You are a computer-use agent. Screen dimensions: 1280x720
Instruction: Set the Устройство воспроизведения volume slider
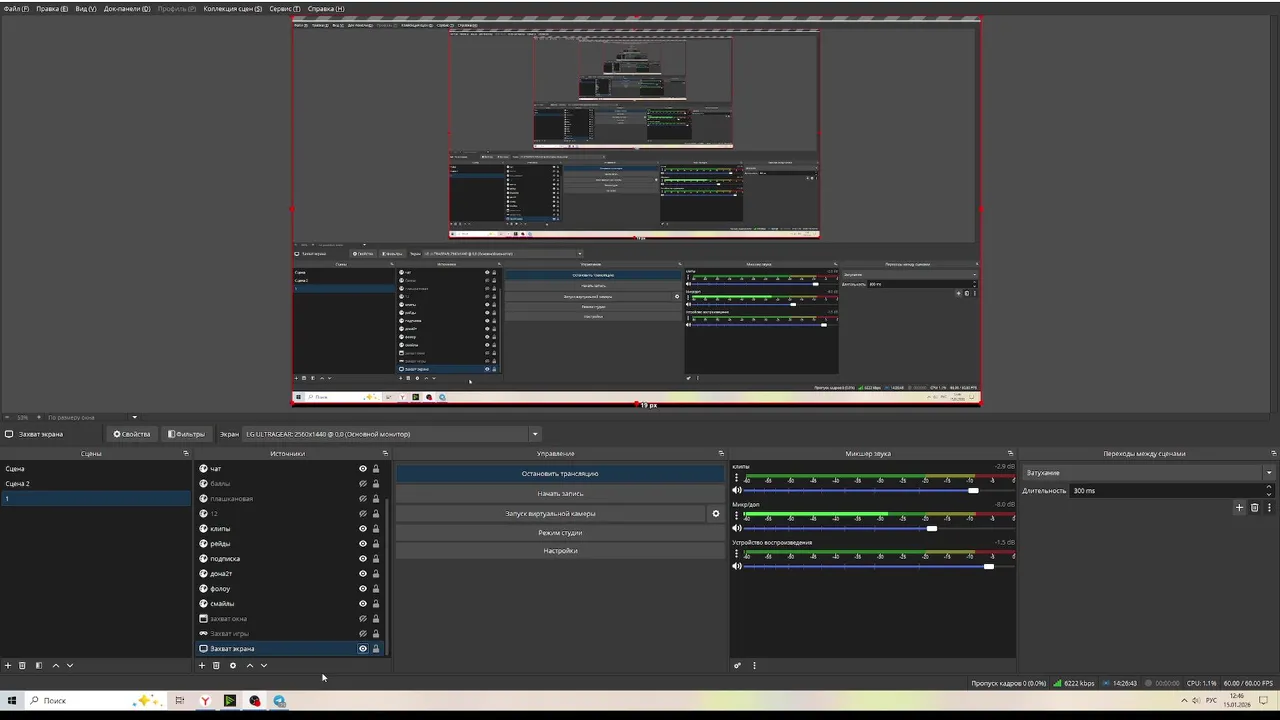click(x=989, y=566)
